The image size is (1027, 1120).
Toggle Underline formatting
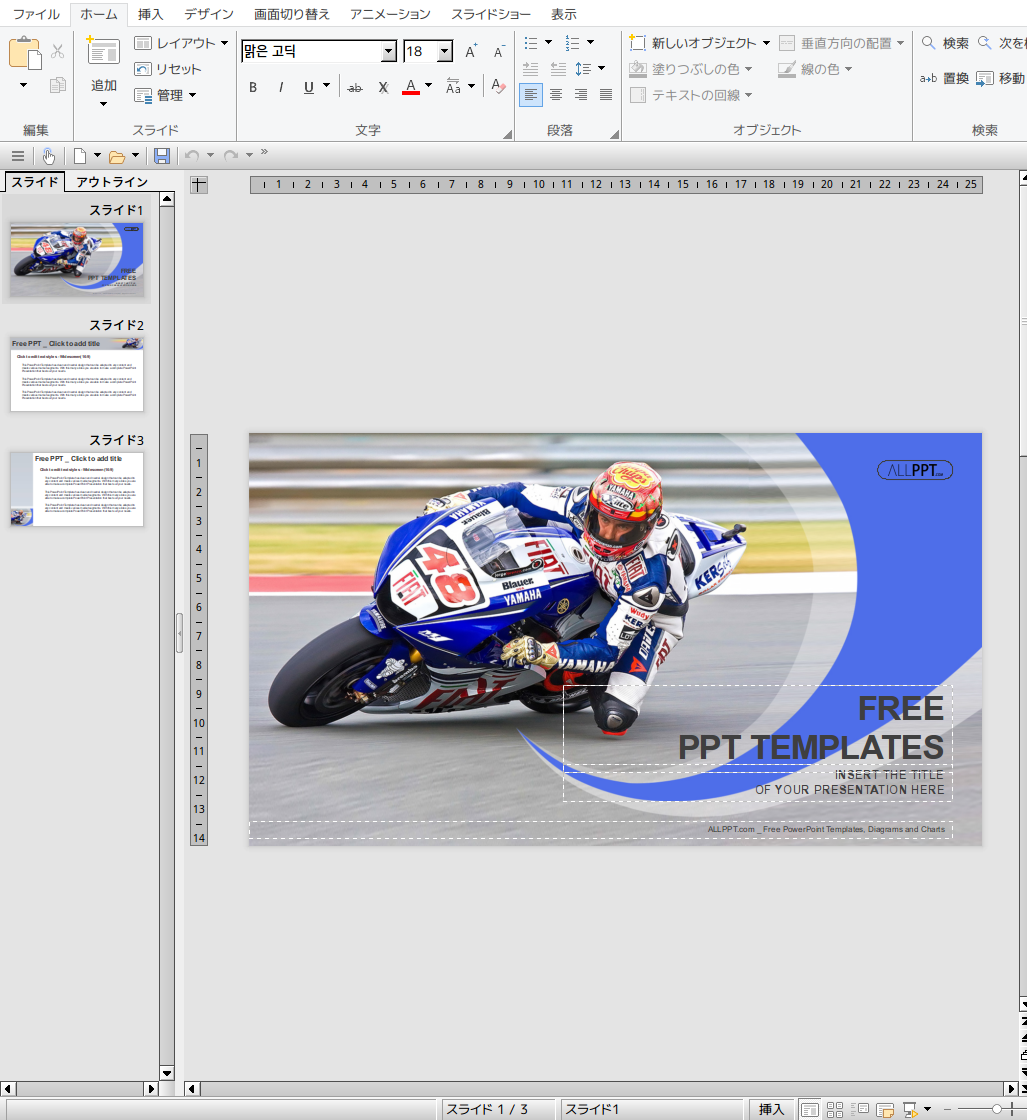tap(309, 88)
